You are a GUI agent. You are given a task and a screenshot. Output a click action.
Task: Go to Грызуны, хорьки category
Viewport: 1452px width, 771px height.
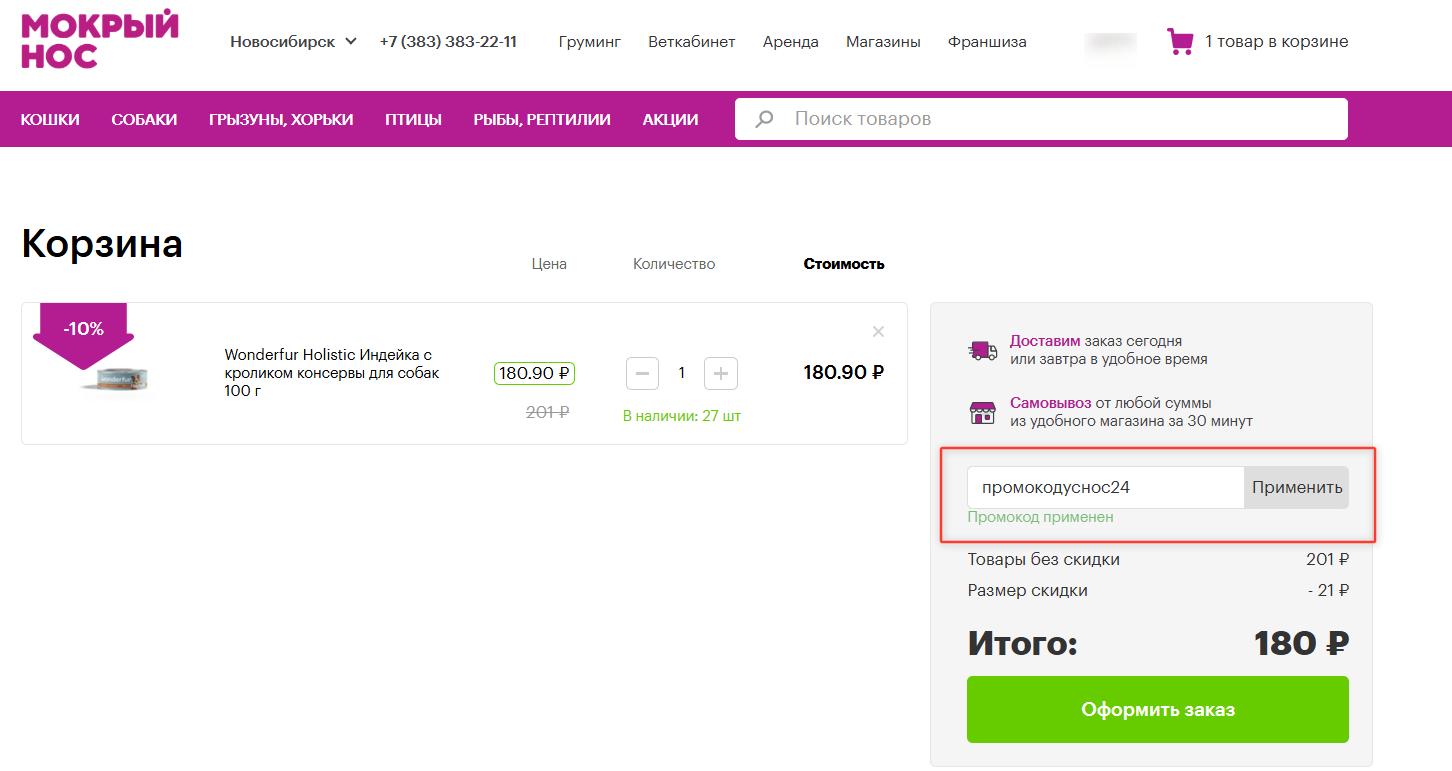[x=281, y=120]
